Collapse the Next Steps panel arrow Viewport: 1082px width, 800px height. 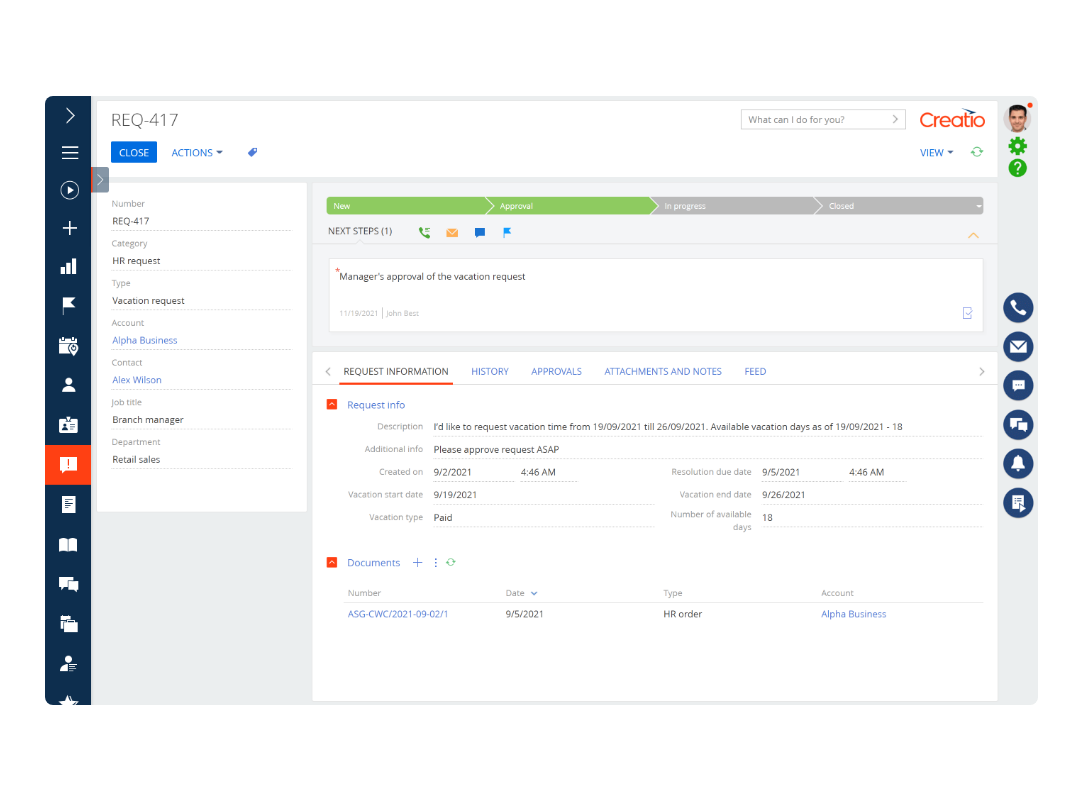point(973,235)
